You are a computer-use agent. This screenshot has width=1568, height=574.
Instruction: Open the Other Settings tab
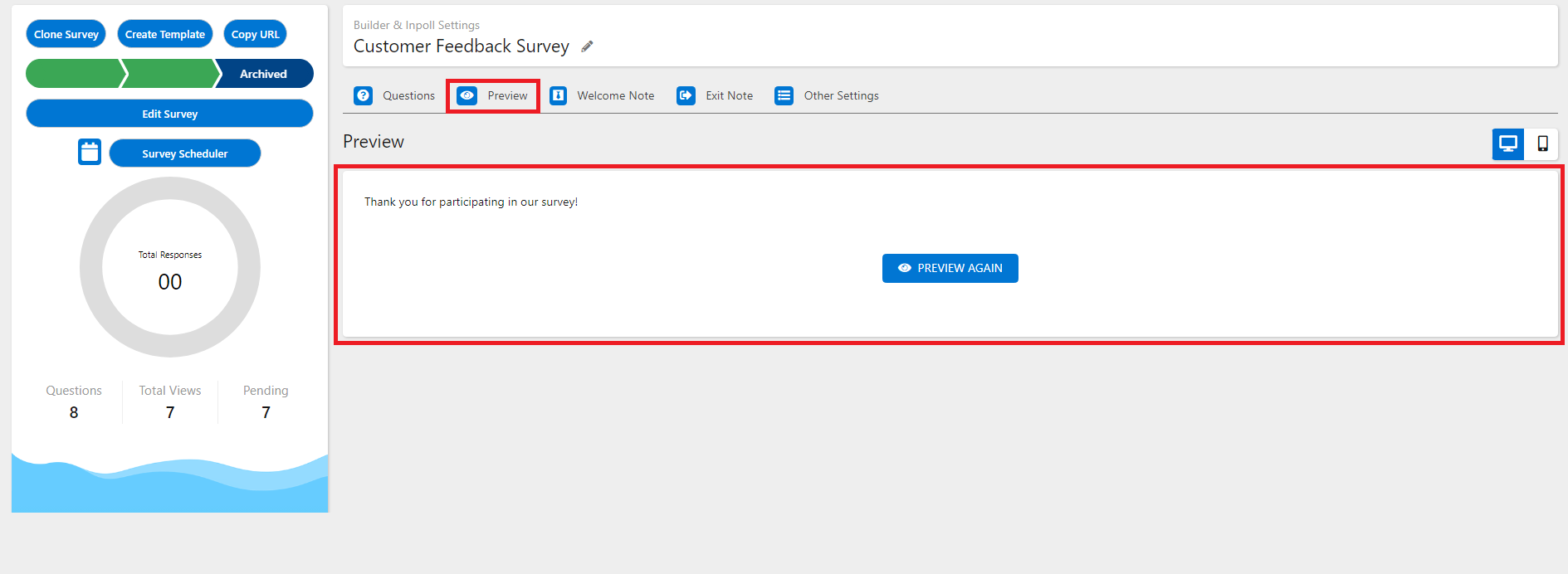pyautogui.click(x=828, y=95)
